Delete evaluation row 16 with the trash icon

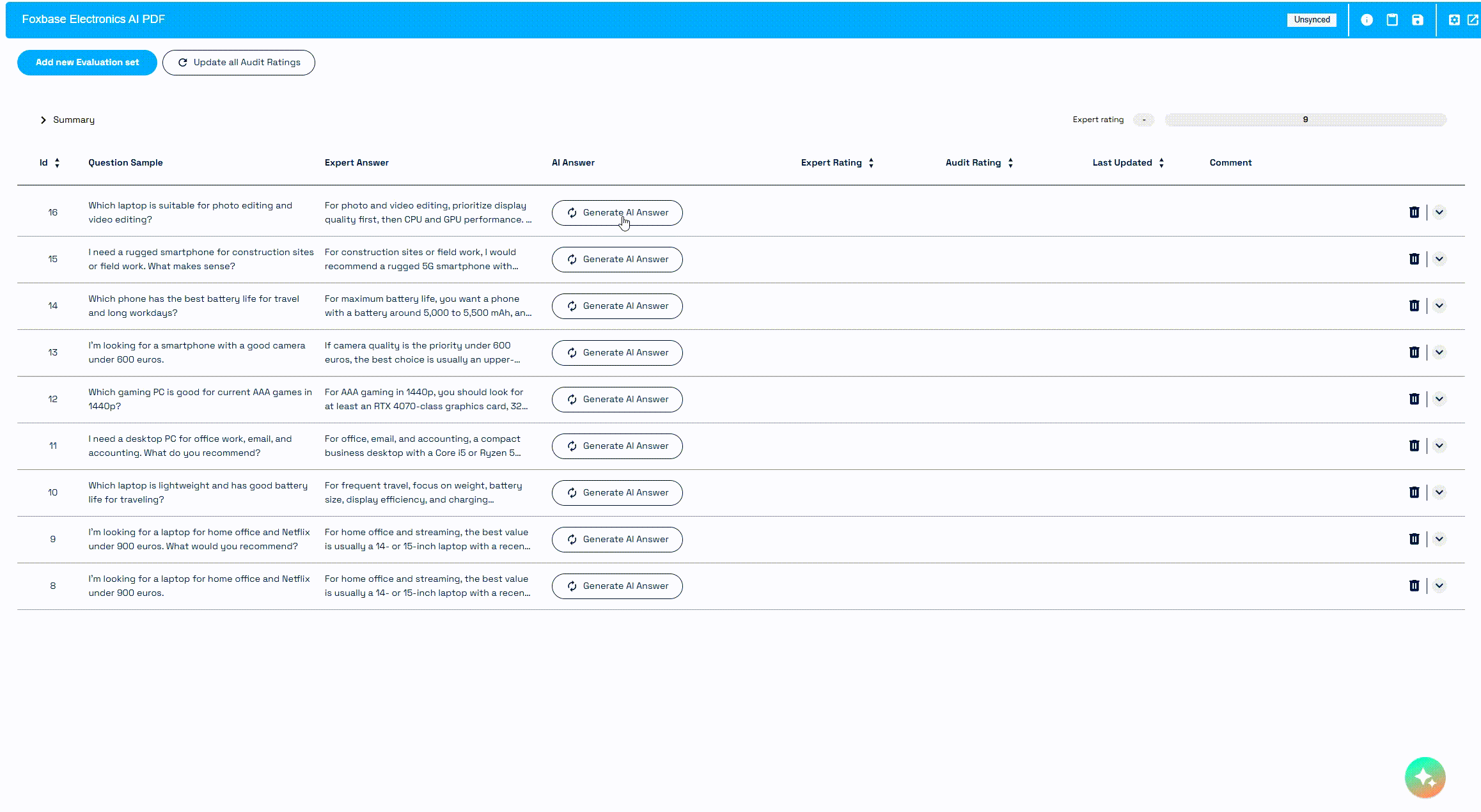[x=1414, y=212]
